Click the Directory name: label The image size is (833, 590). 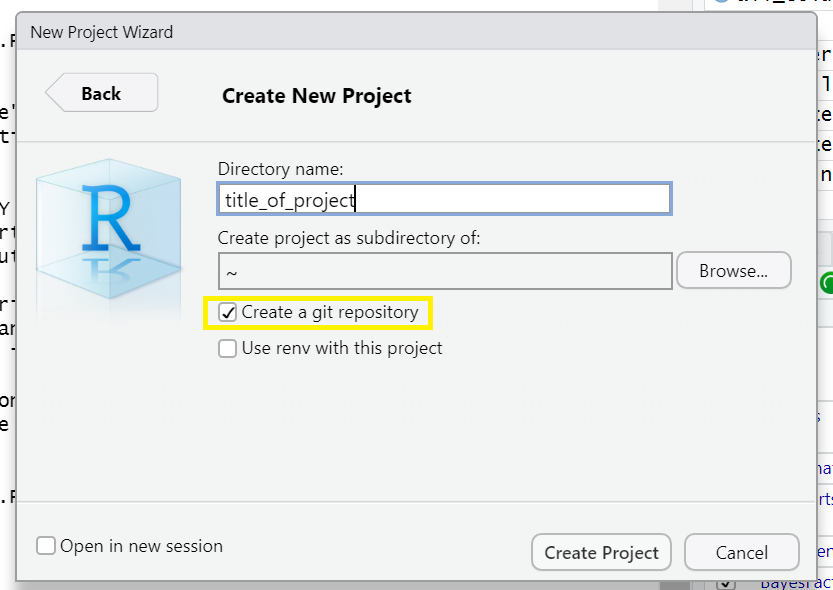click(x=280, y=169)
